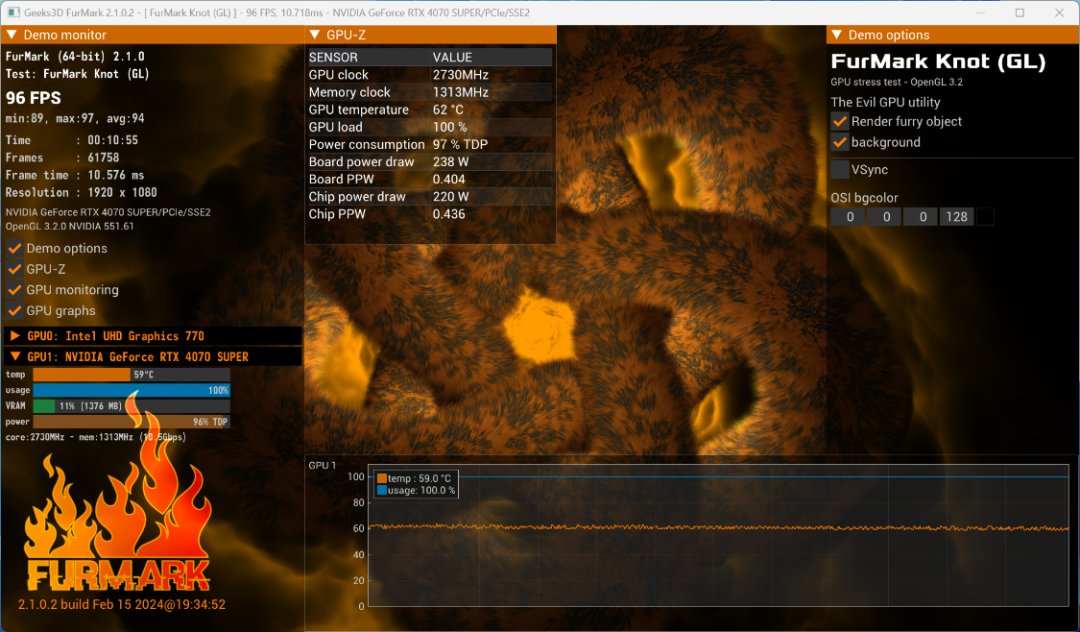Click the 96 FPS readout
Viewport: 1080px width, 632px height.
pos(33,98)
